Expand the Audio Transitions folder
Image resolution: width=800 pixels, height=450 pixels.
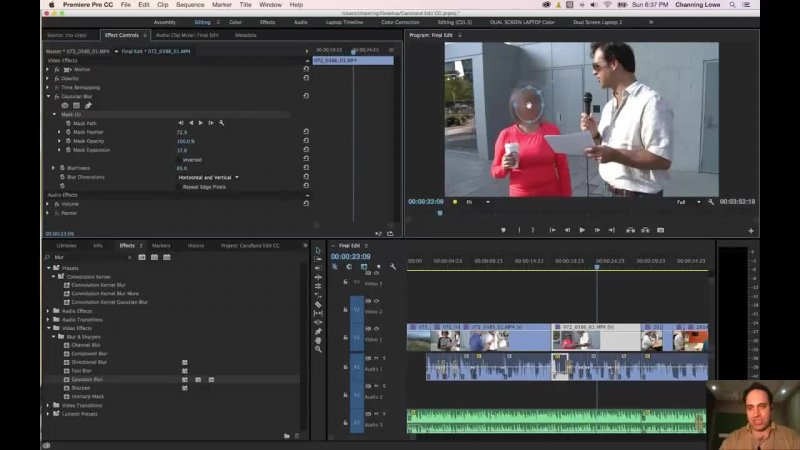pyautogui.click(x=48, y=319)
